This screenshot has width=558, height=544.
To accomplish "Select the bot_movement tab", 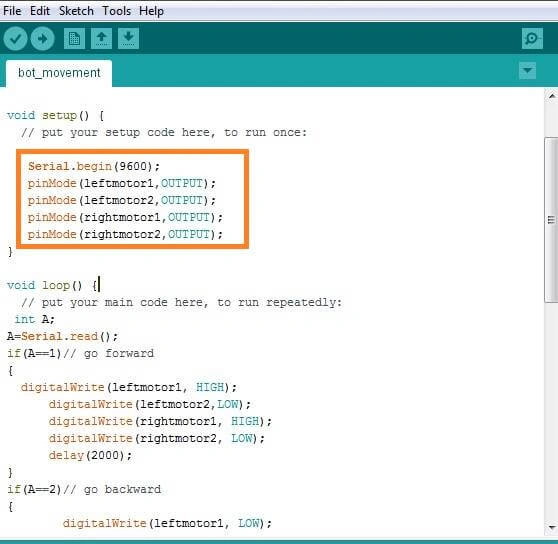I will [x=59, y=73].
